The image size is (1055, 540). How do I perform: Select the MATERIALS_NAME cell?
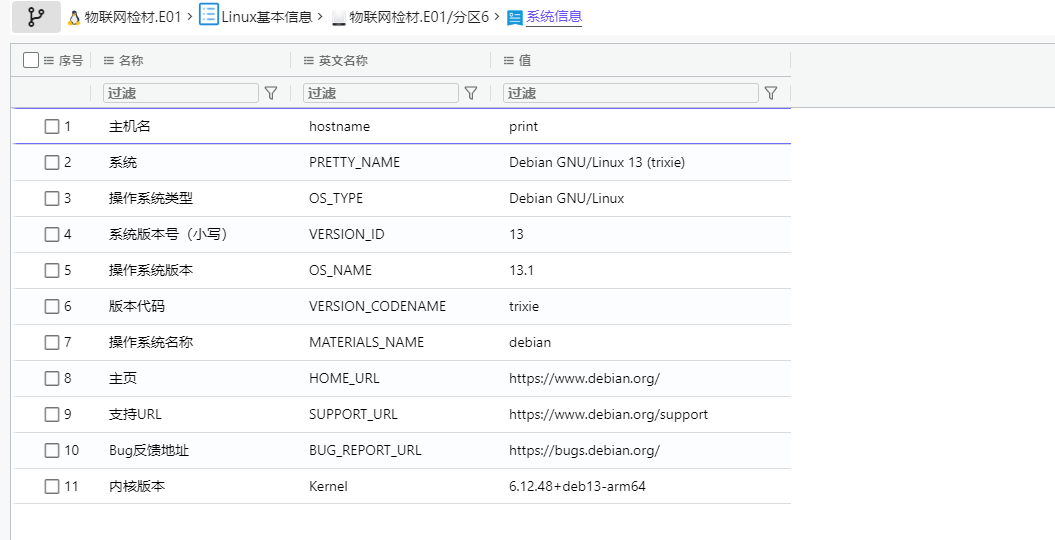367,342
